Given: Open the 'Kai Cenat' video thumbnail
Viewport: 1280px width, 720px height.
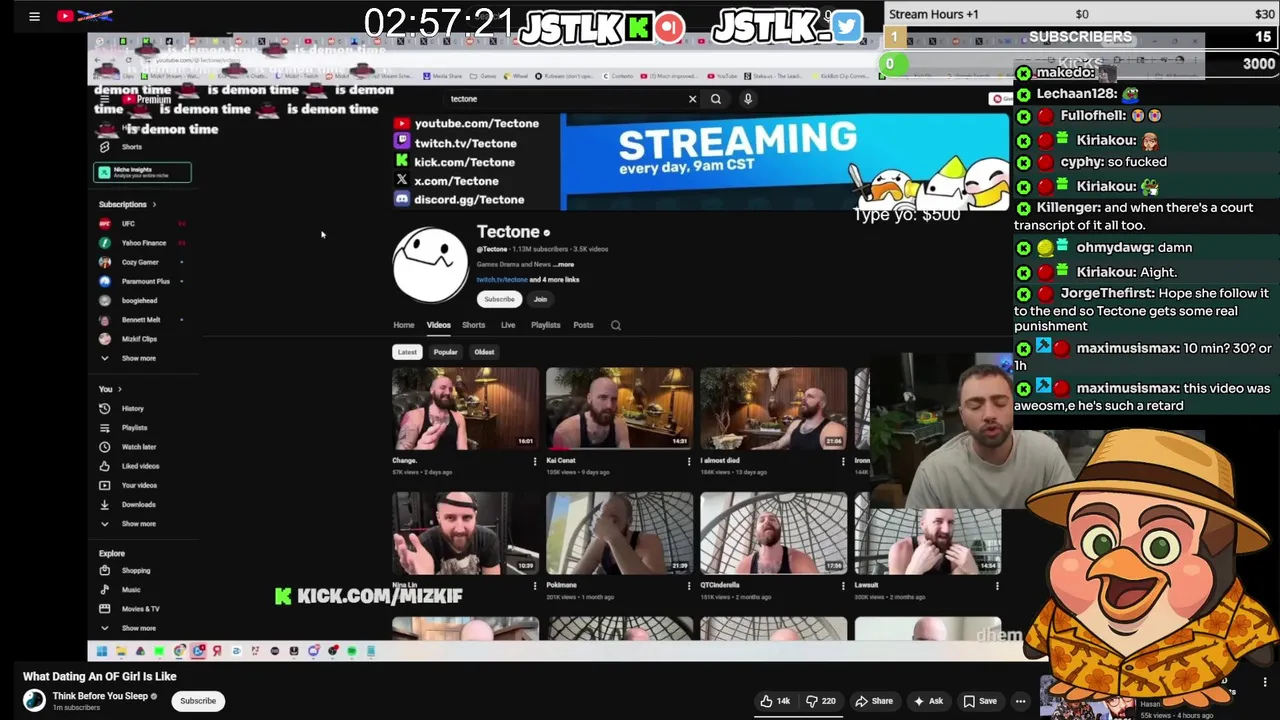Looking at the screenshot, I should point(619,408).
